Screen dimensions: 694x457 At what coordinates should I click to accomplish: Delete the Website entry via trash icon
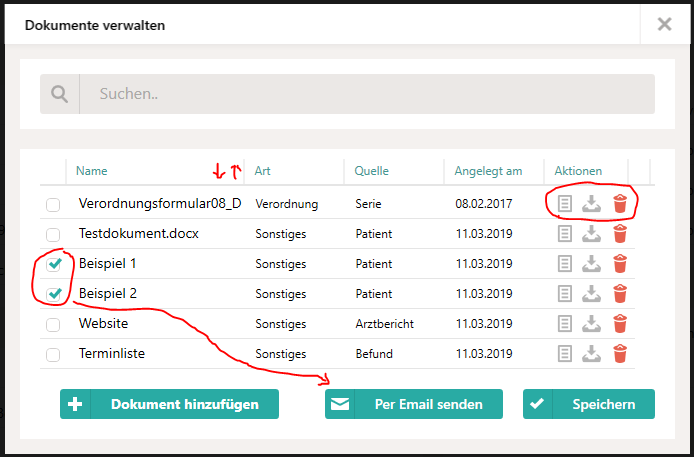[620, 323]
